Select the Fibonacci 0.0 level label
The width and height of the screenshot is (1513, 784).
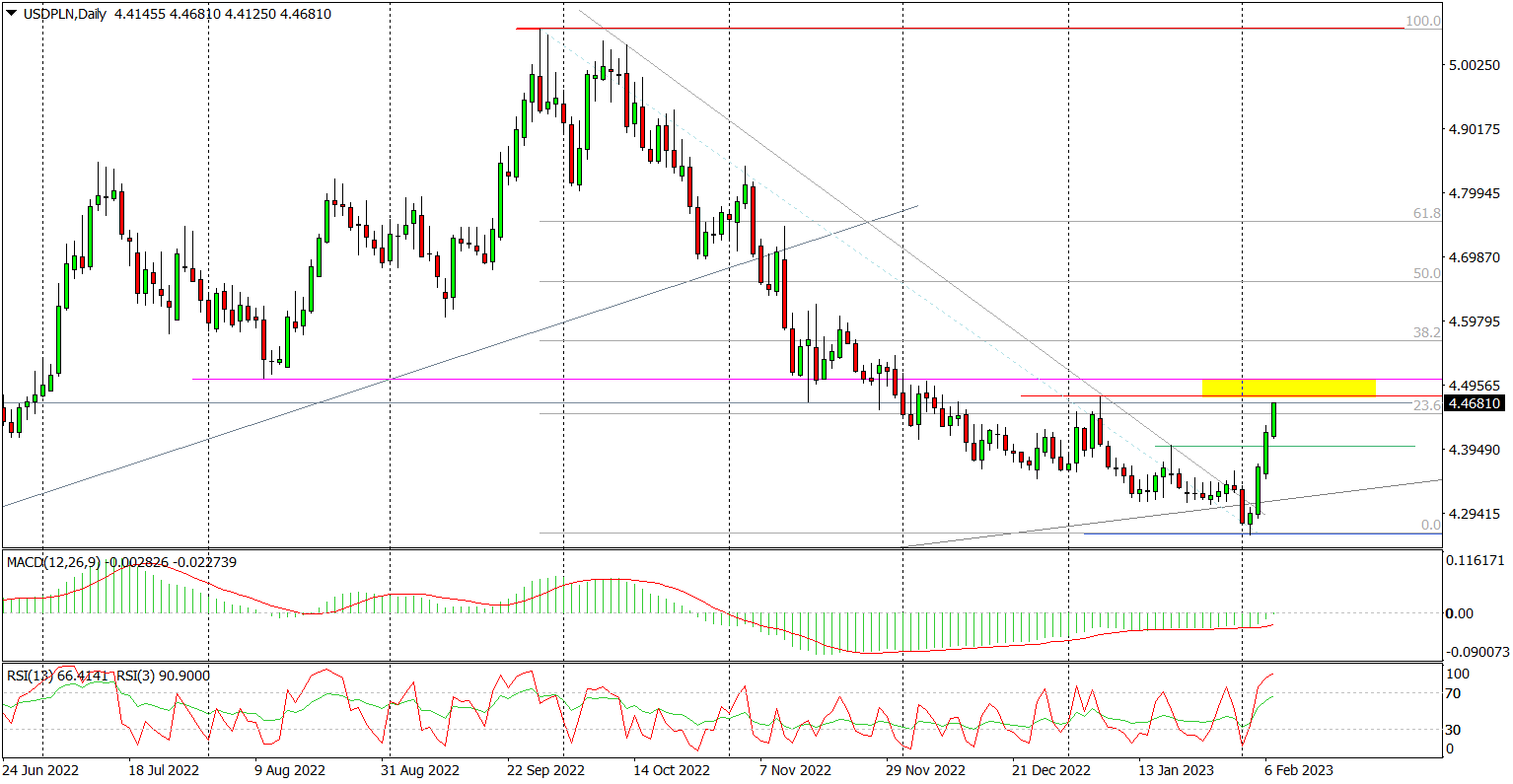coord(1430,525)
